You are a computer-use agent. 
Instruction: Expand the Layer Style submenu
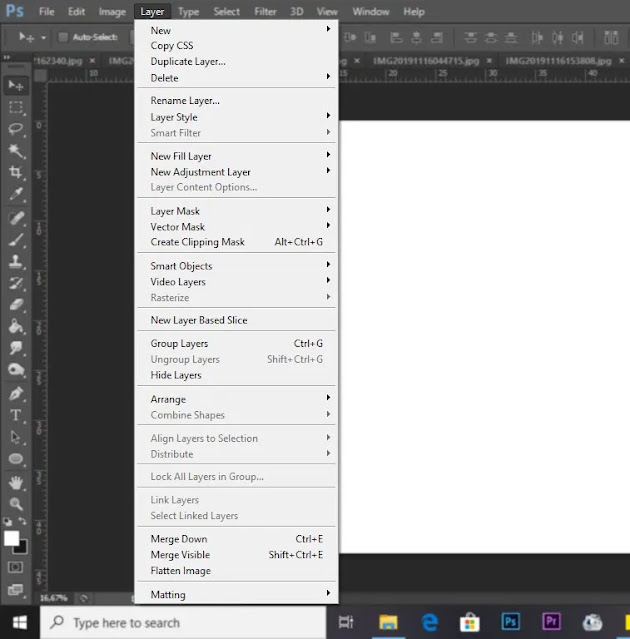point(236,117)
